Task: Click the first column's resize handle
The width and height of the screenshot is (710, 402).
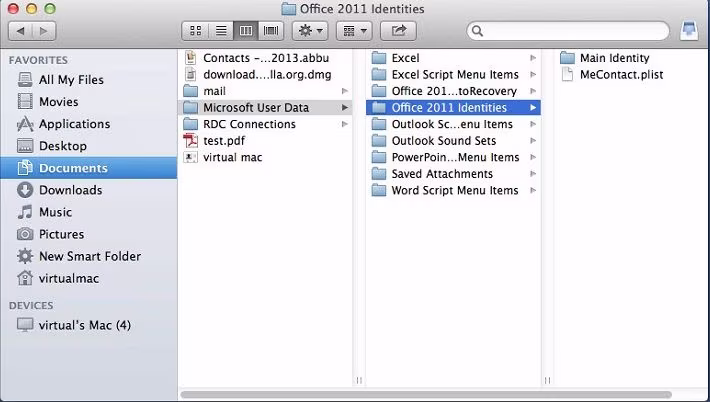Action: [x=359, y=380]
